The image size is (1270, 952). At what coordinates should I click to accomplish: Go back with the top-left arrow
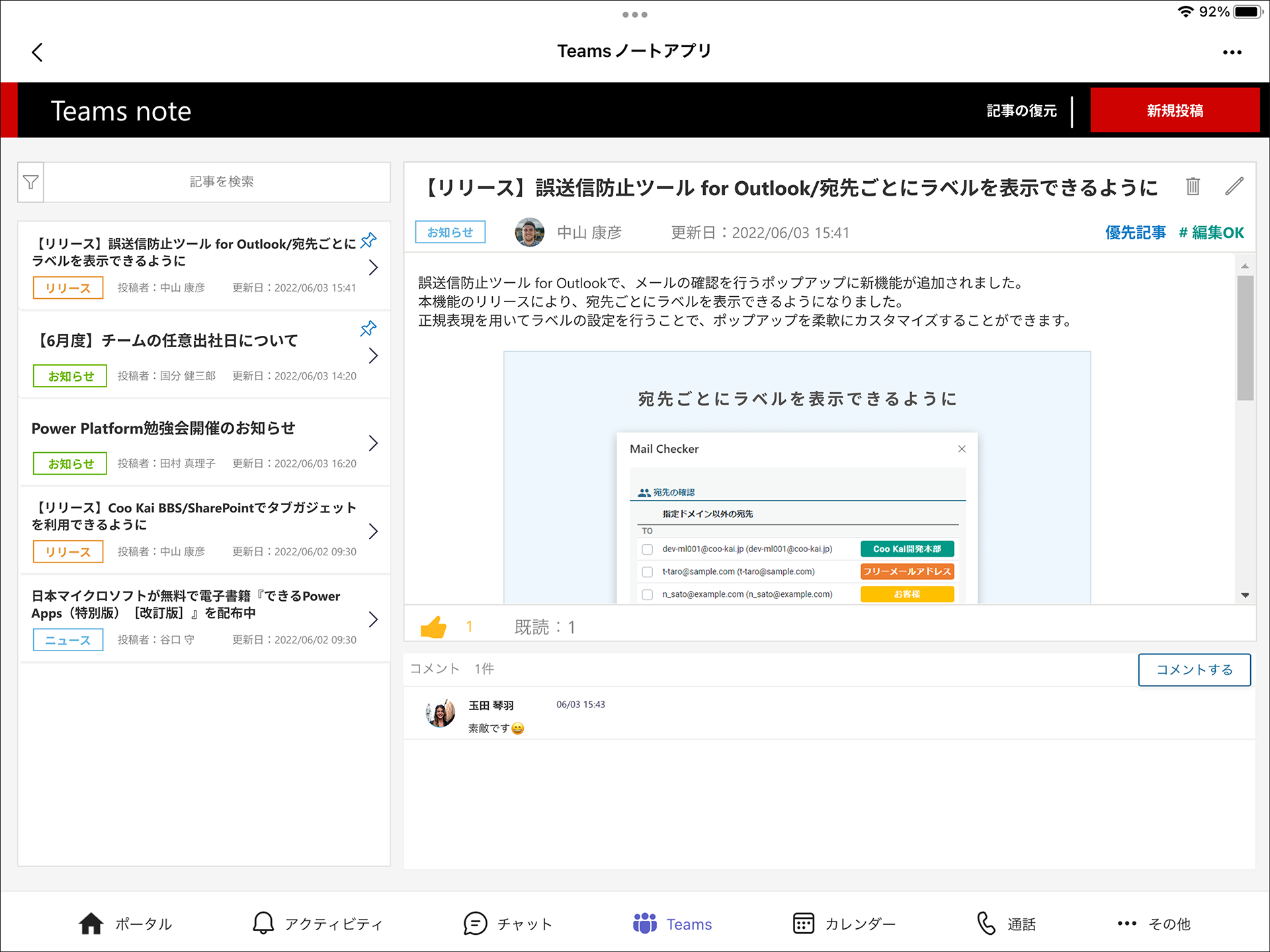tap(38, 52)
